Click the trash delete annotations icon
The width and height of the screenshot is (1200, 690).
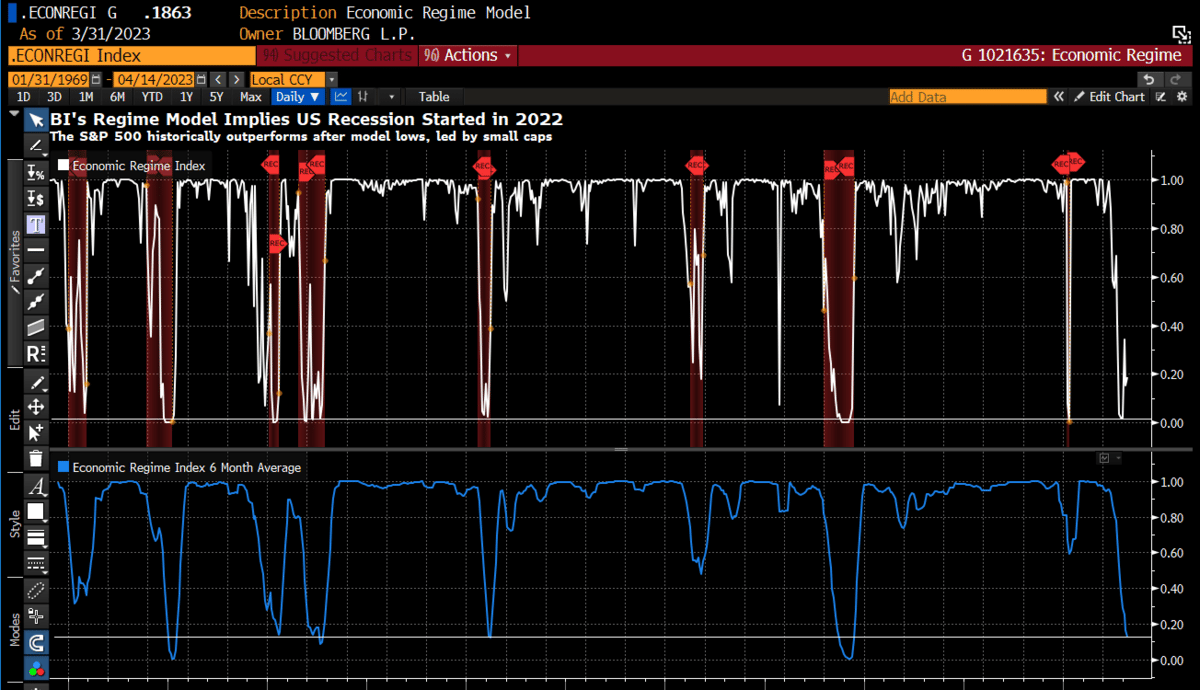click(36, 459)
